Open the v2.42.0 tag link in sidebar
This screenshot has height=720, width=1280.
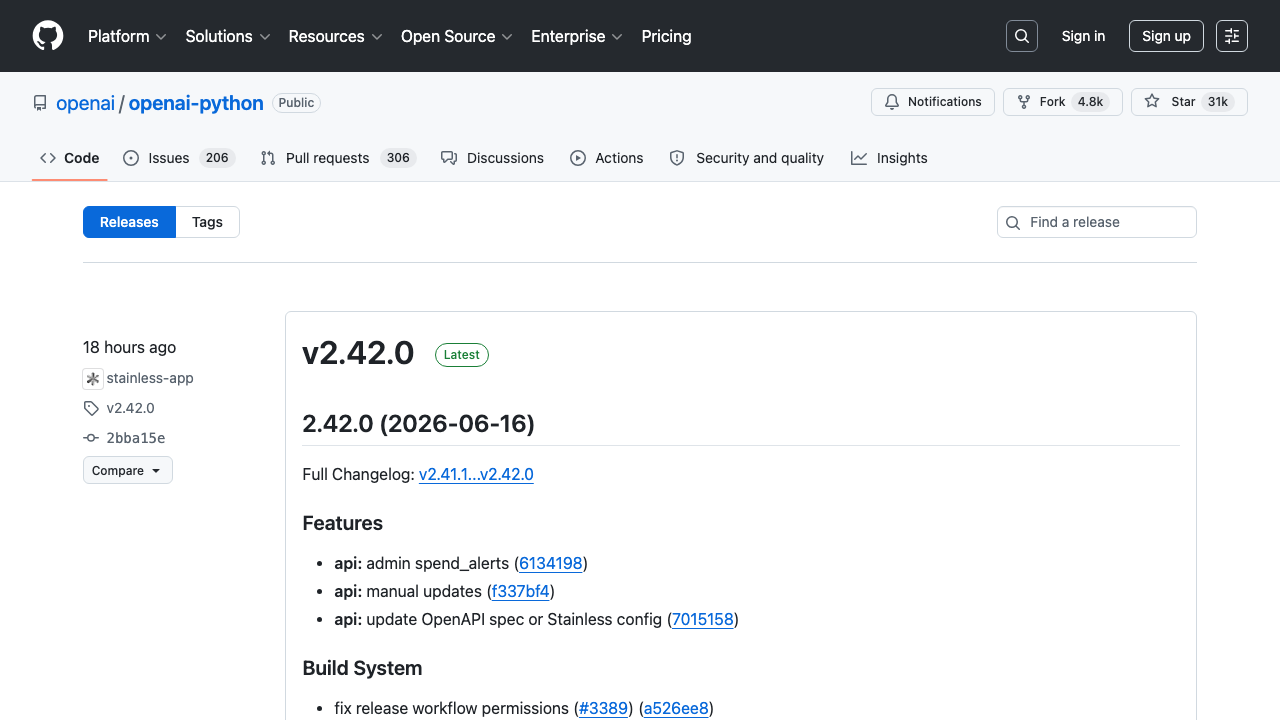130,408
